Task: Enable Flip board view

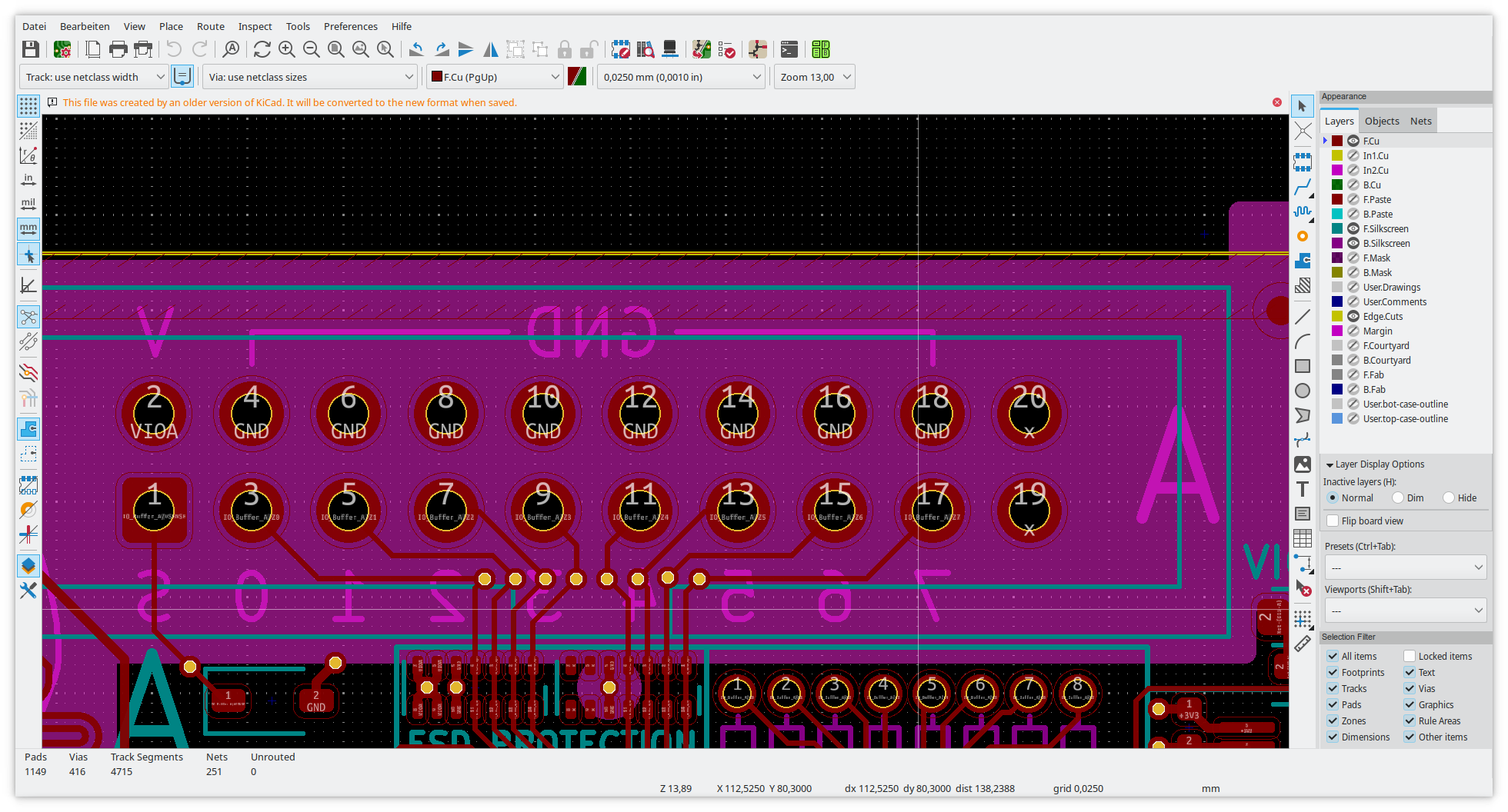Action: [1333, 521]
